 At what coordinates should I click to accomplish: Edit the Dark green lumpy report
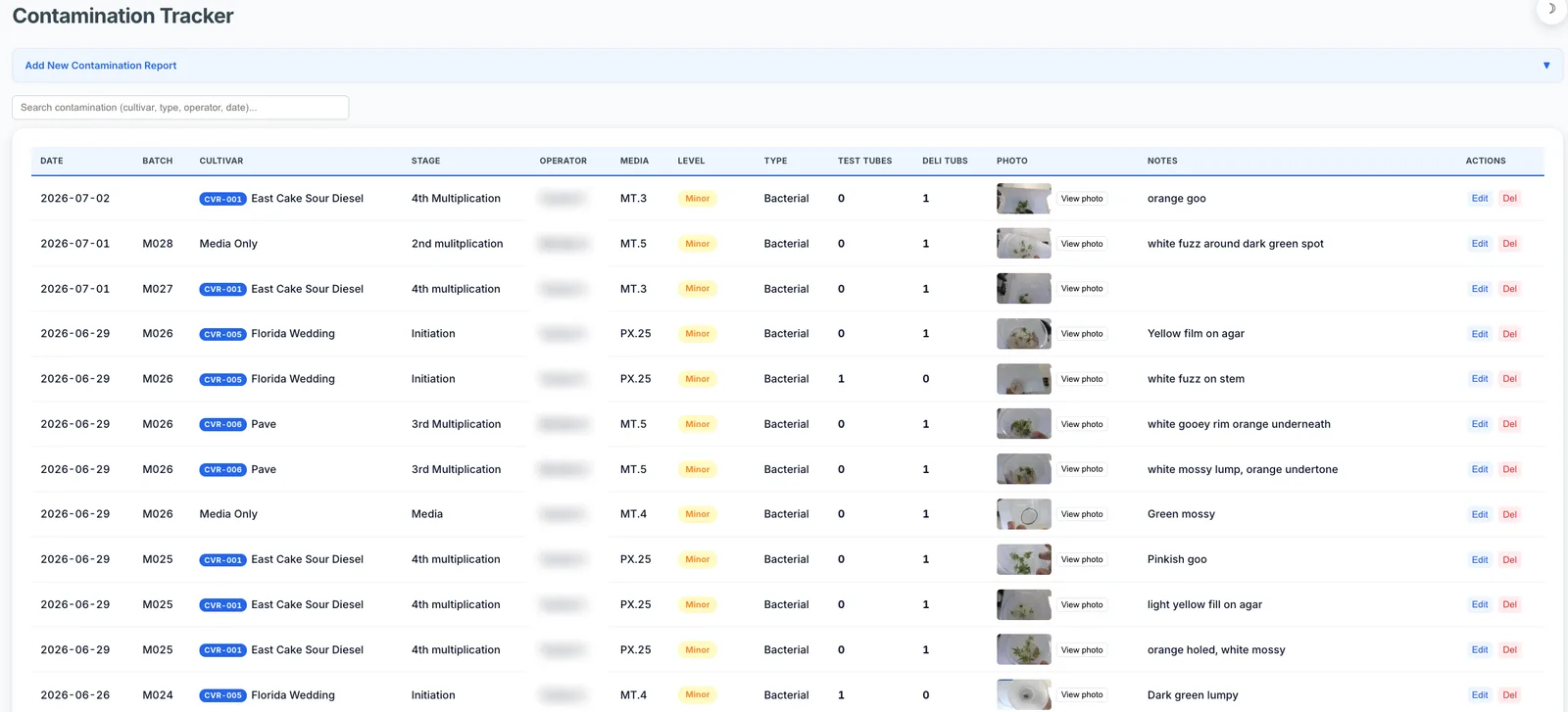click(1480, 694)
